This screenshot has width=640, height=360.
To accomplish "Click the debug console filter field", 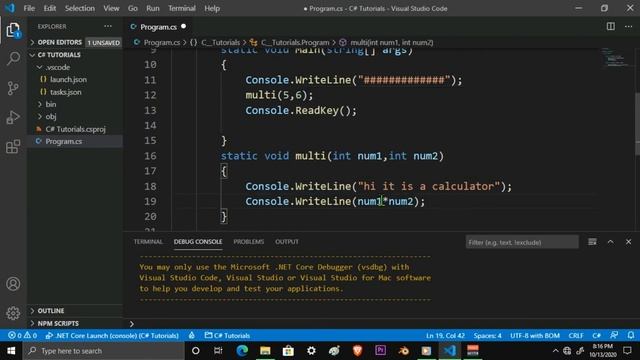I will point(522,242).
